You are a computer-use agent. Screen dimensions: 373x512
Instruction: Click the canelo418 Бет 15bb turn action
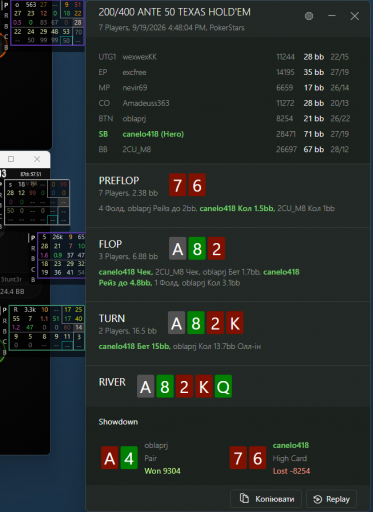(x=134, y=346)
